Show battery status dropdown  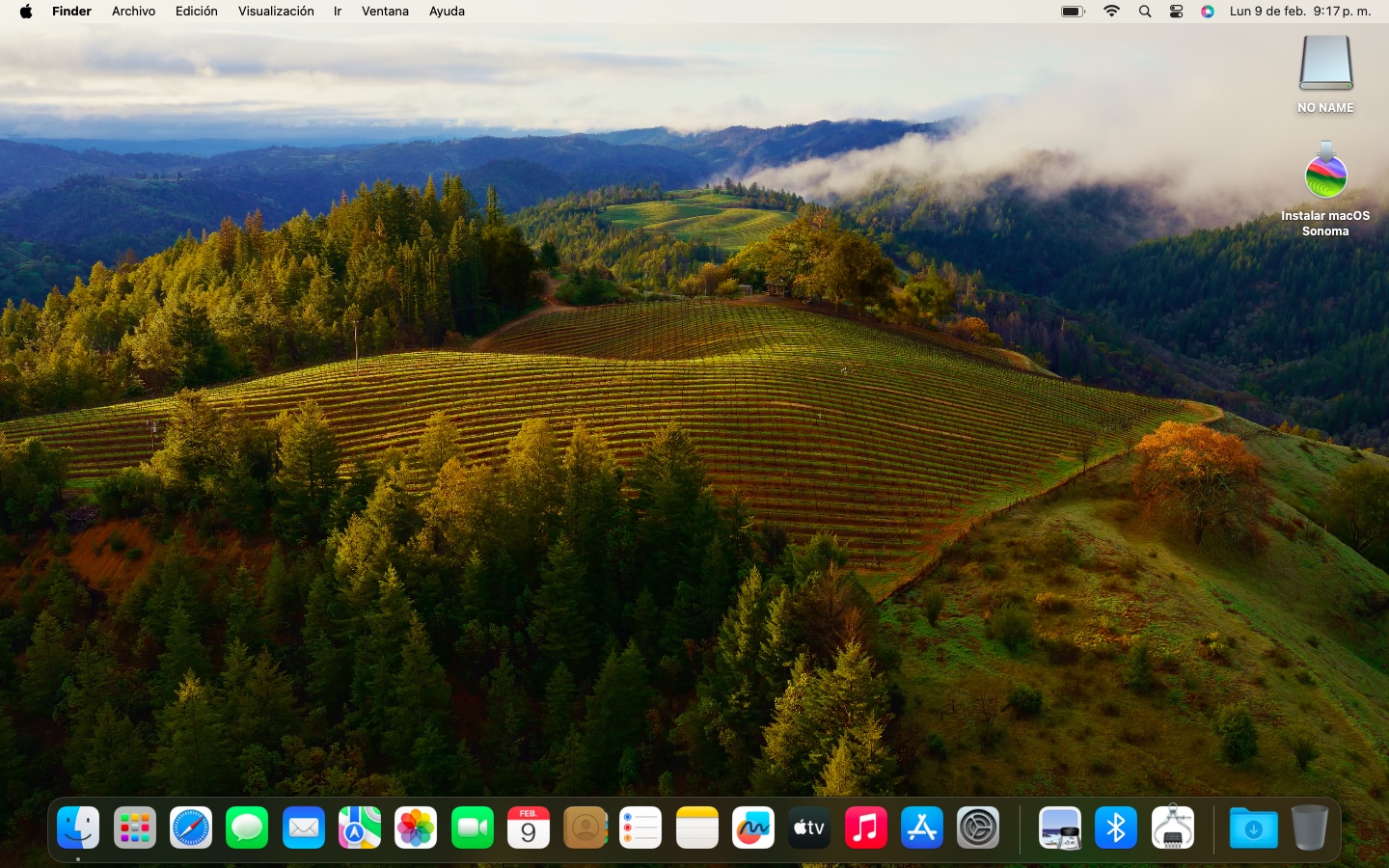pos(1073,12)
